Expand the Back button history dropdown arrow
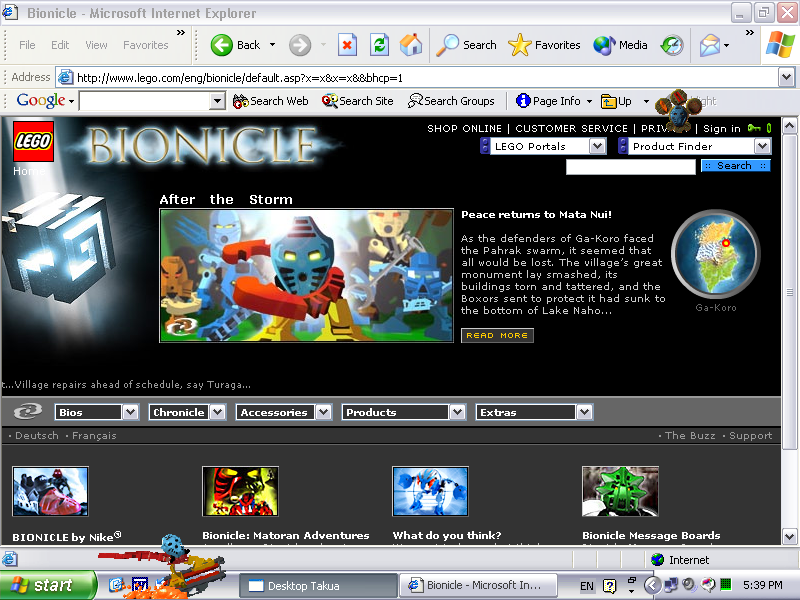This screenshot has width=800, height=600. coord(272,45)
